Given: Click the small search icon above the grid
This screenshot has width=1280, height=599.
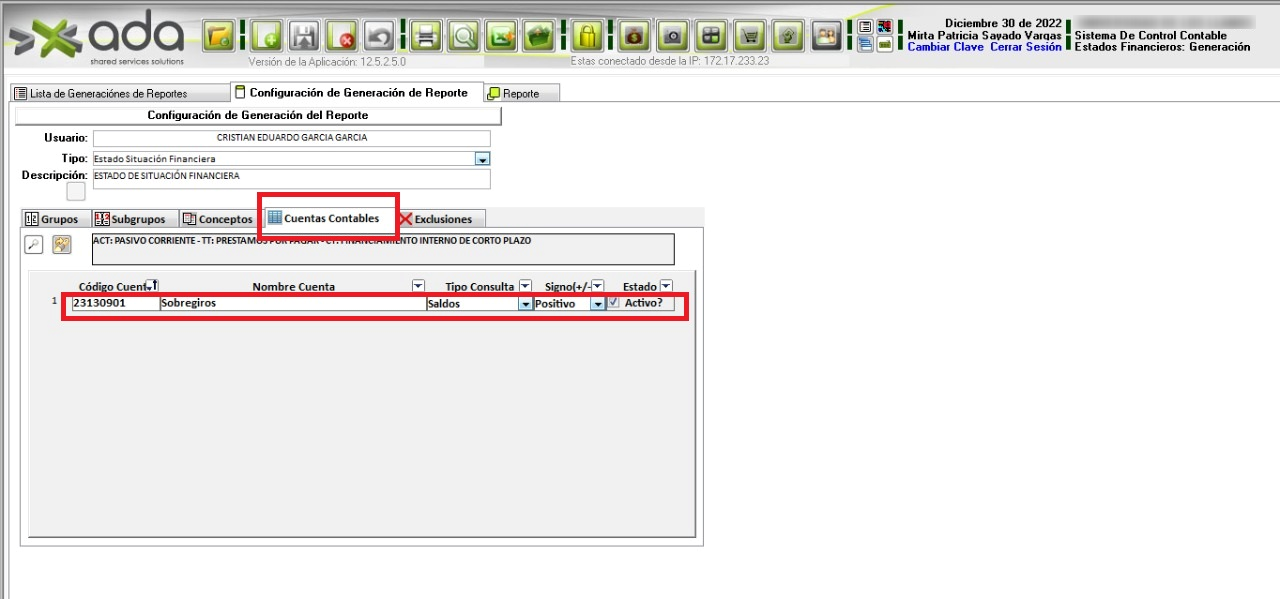Looking at the screenshot, I should click(x=33, y=244).
